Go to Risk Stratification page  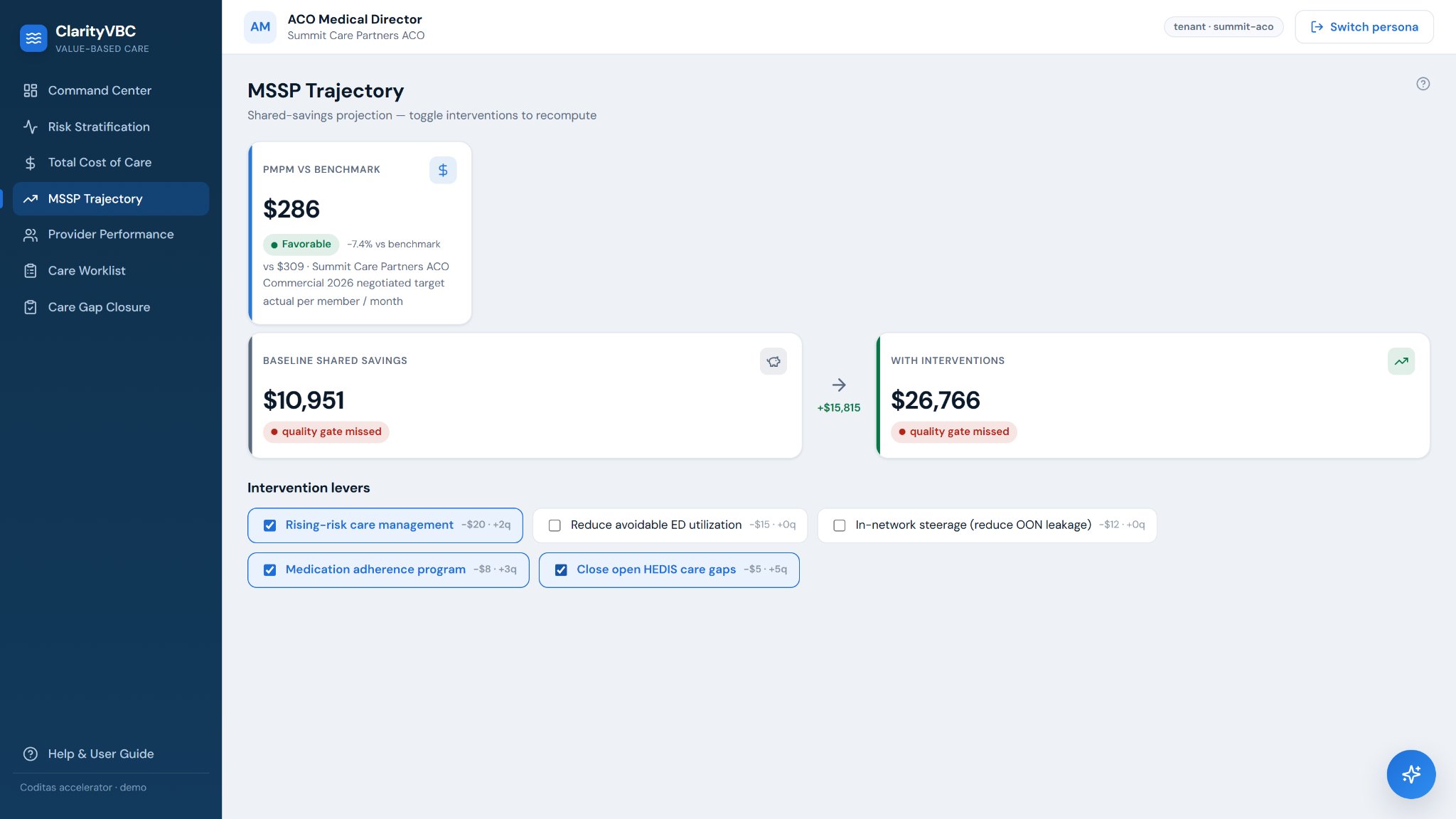point(111,127)
